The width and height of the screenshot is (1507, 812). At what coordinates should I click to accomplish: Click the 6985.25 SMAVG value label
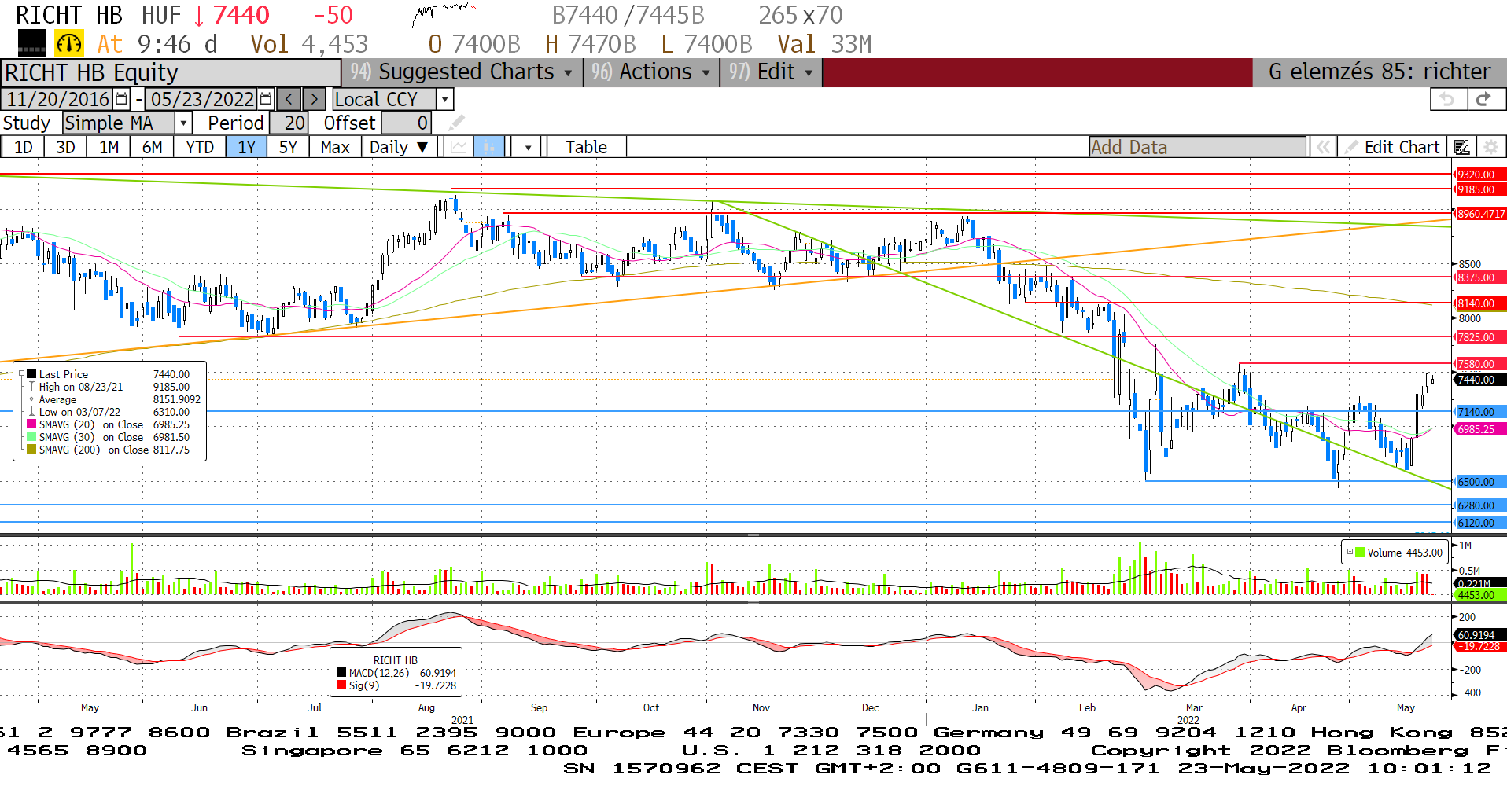pyautogui.click(x=1479, y=429)
